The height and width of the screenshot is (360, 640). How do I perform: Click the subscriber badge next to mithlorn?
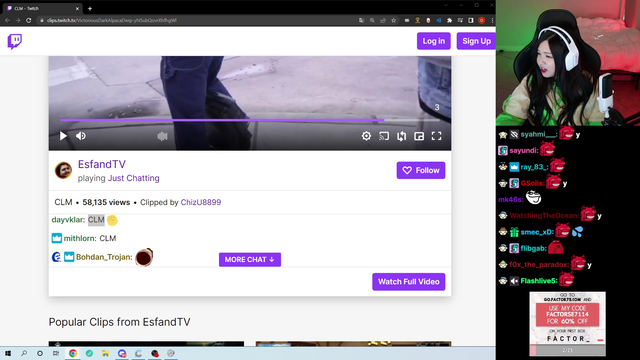click(57, 238)
